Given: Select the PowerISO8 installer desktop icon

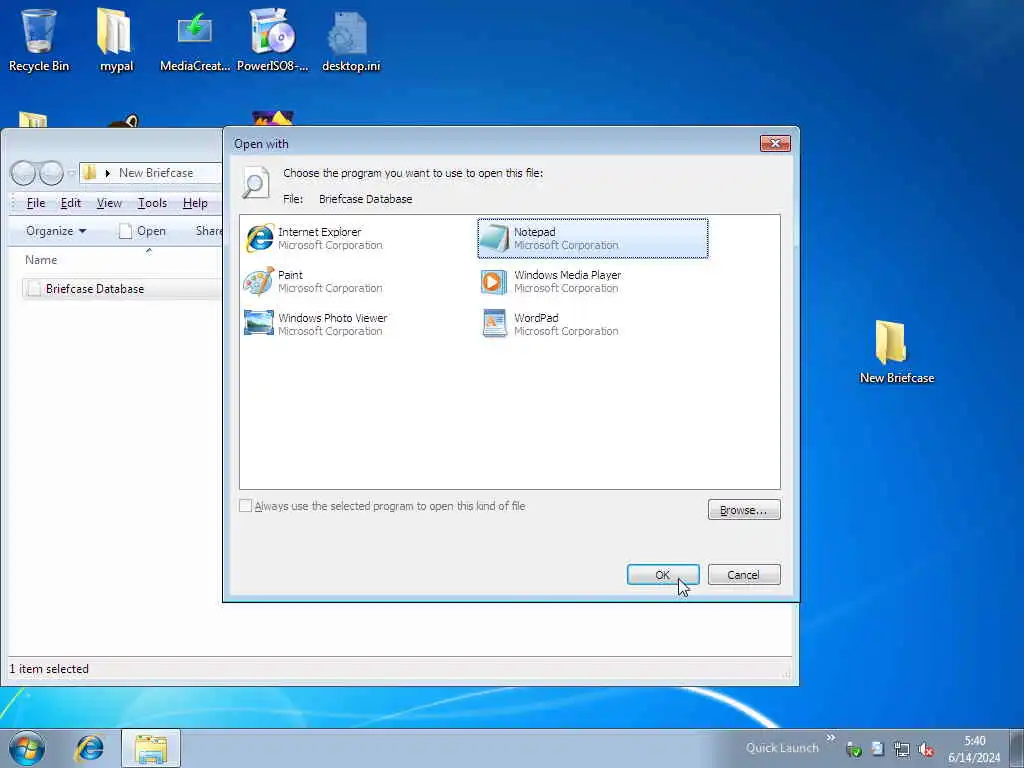Looking at the screenshot, I should click(272, 40).
